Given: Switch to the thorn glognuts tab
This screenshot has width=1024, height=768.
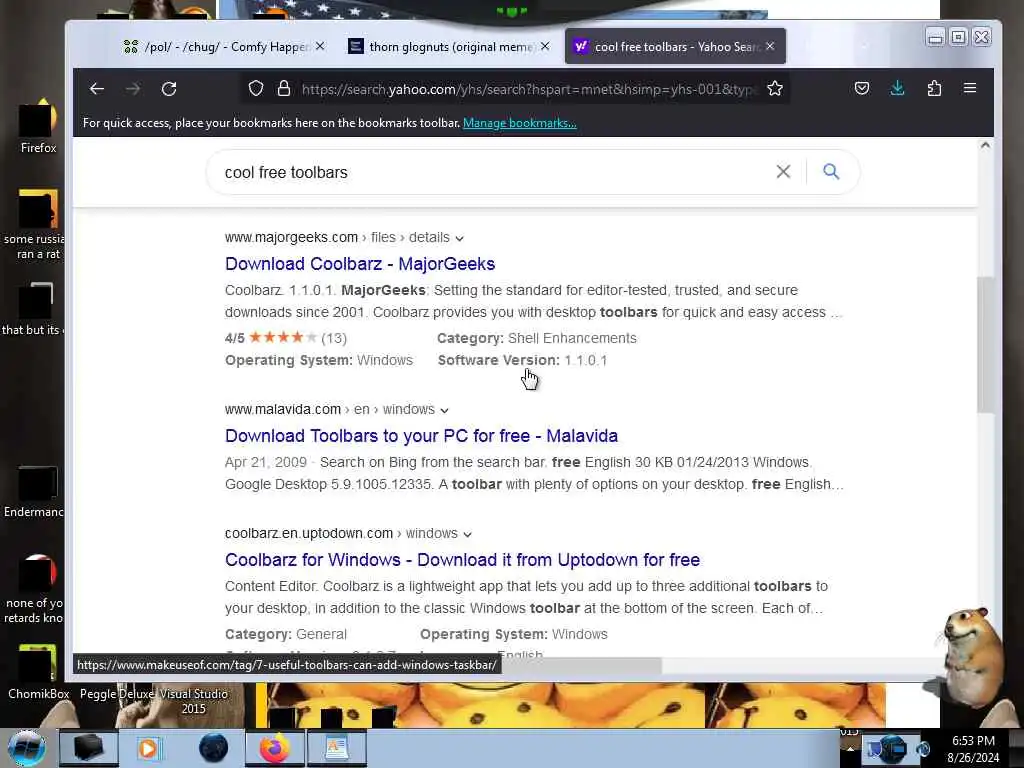Looking at the screenshot, I should [449, 46].
